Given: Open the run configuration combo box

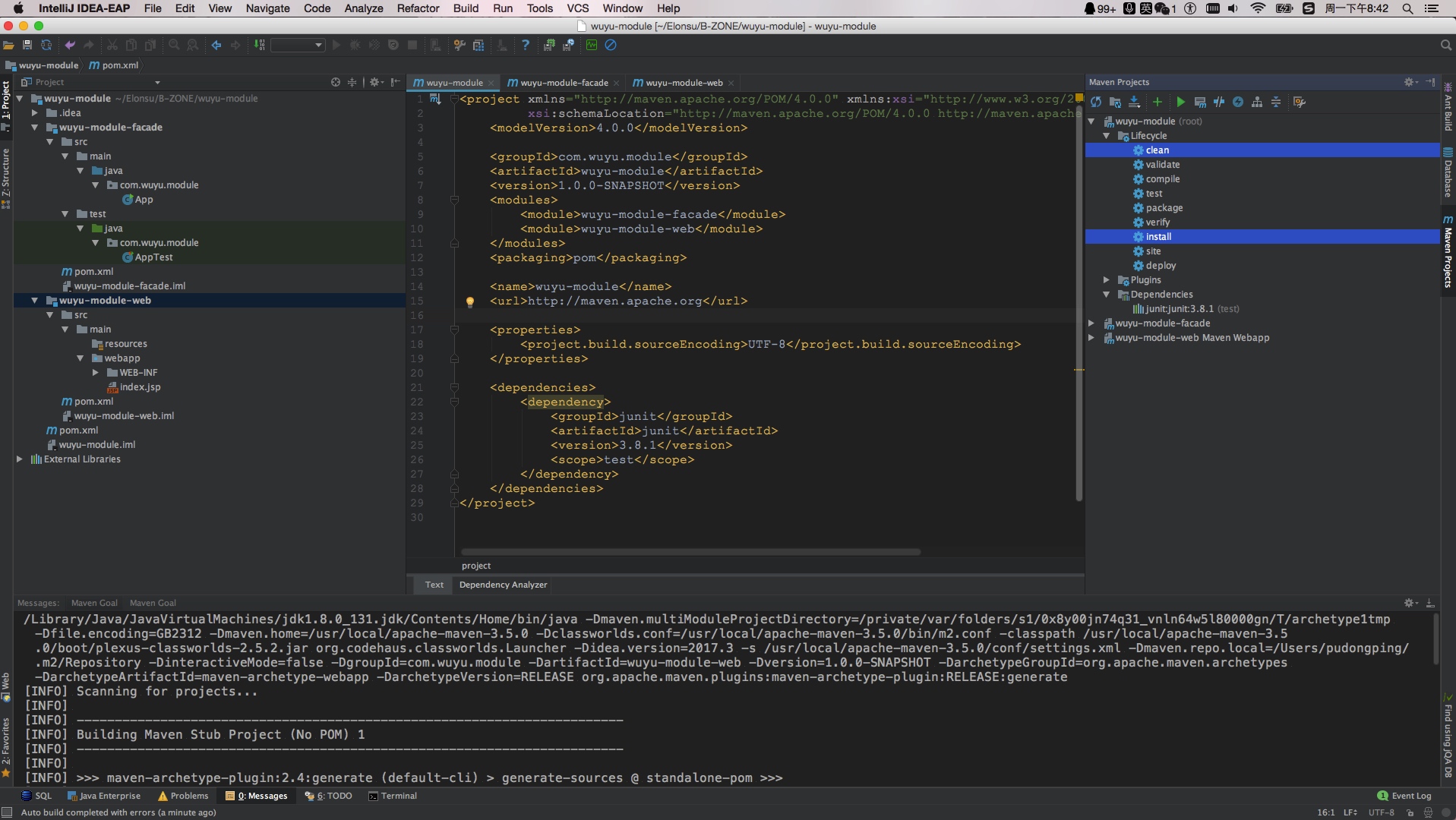Looking at the screenshot, I should (x=298, y=46).
